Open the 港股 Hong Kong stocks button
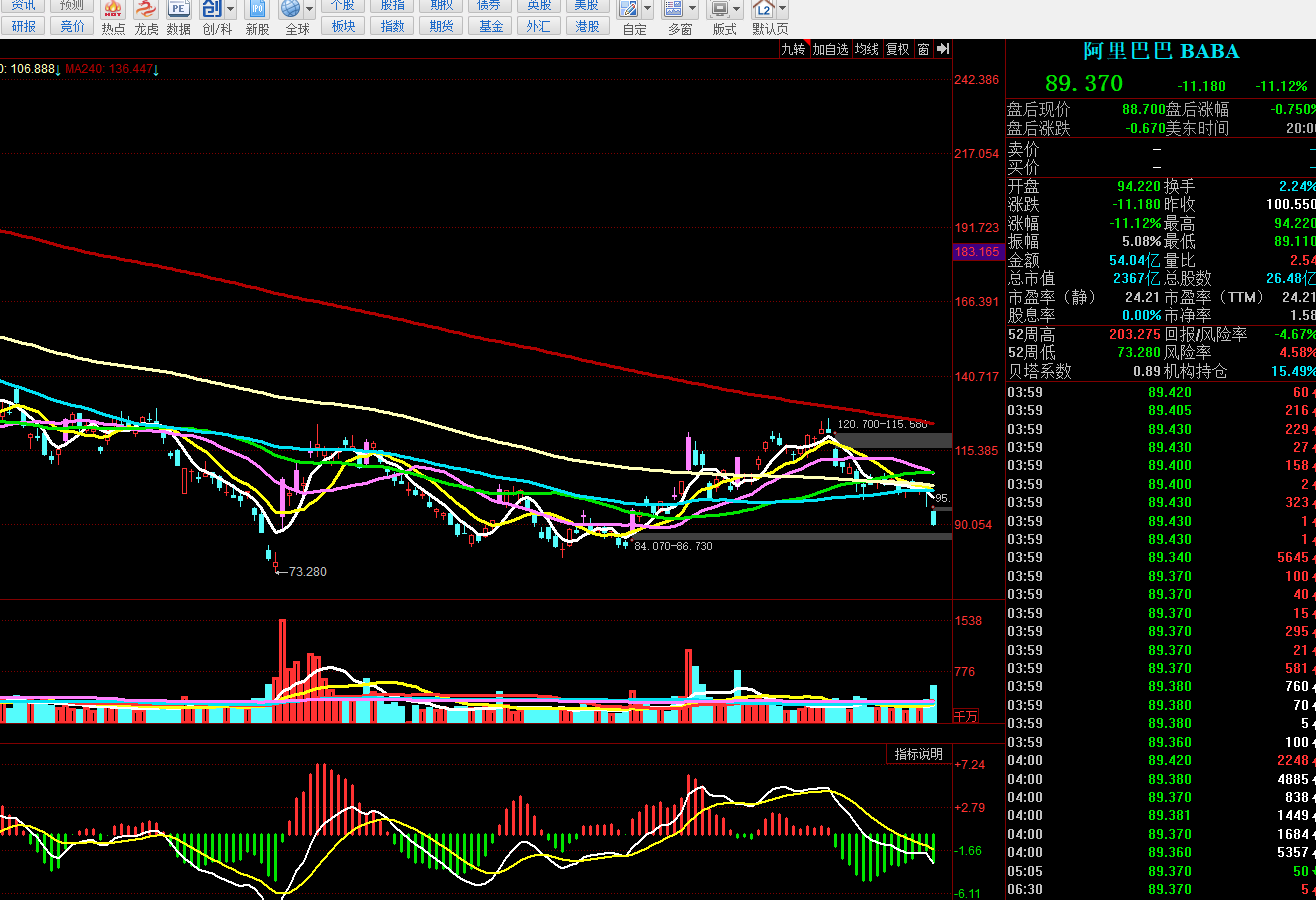The image size is (1316, 900). [x=588, y=27]
